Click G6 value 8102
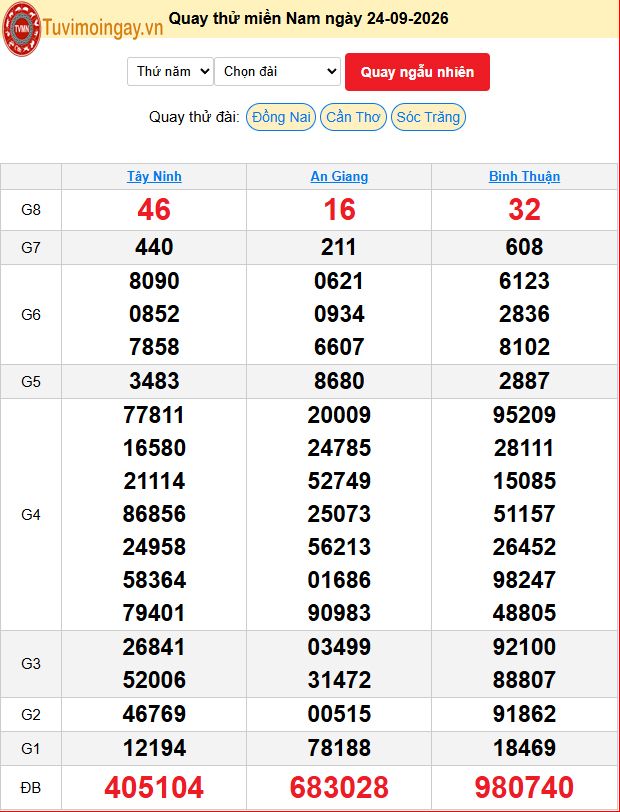 click(x=524, y=347)
